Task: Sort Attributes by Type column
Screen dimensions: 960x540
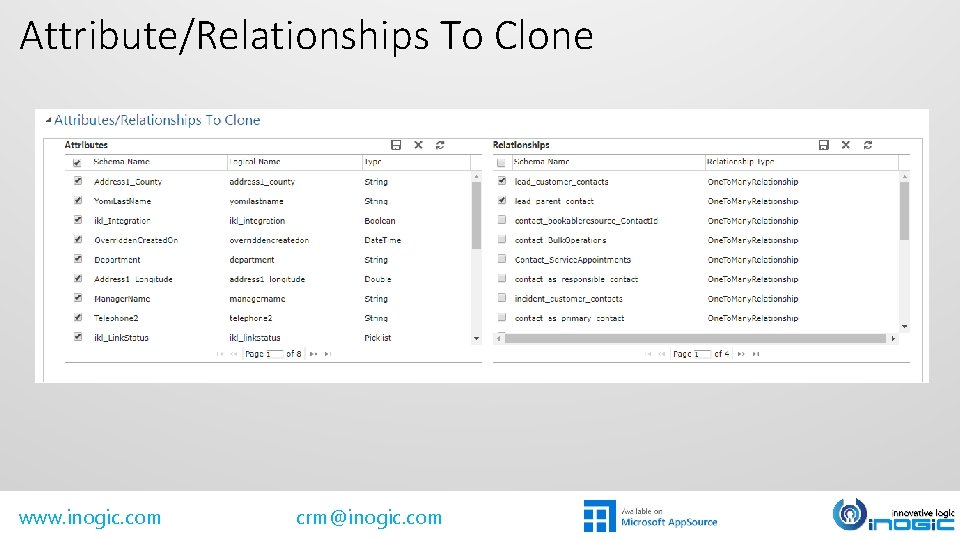Action: click(x=373, y=162)
